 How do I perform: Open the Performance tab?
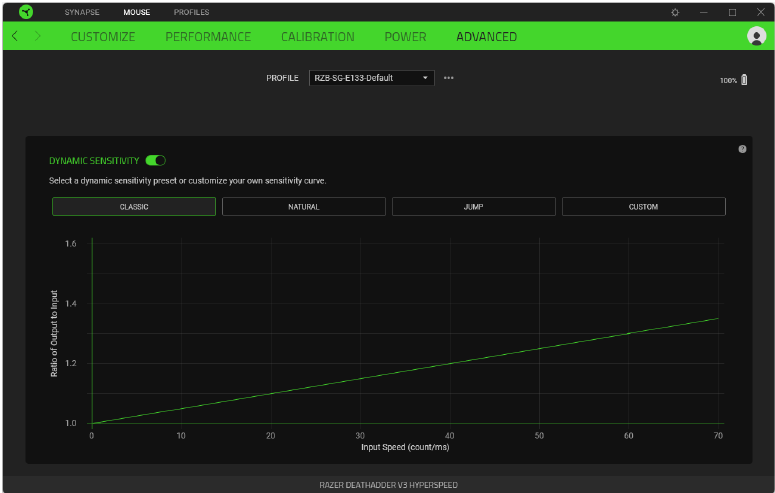(208, 37)
